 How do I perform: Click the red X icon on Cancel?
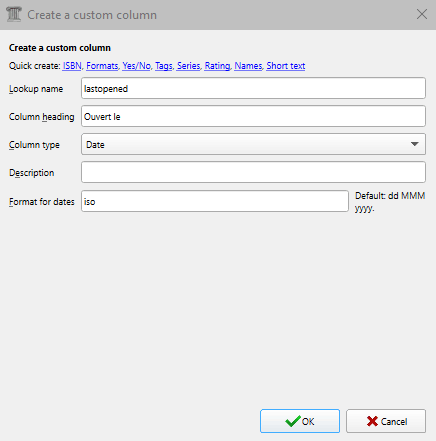372,421
